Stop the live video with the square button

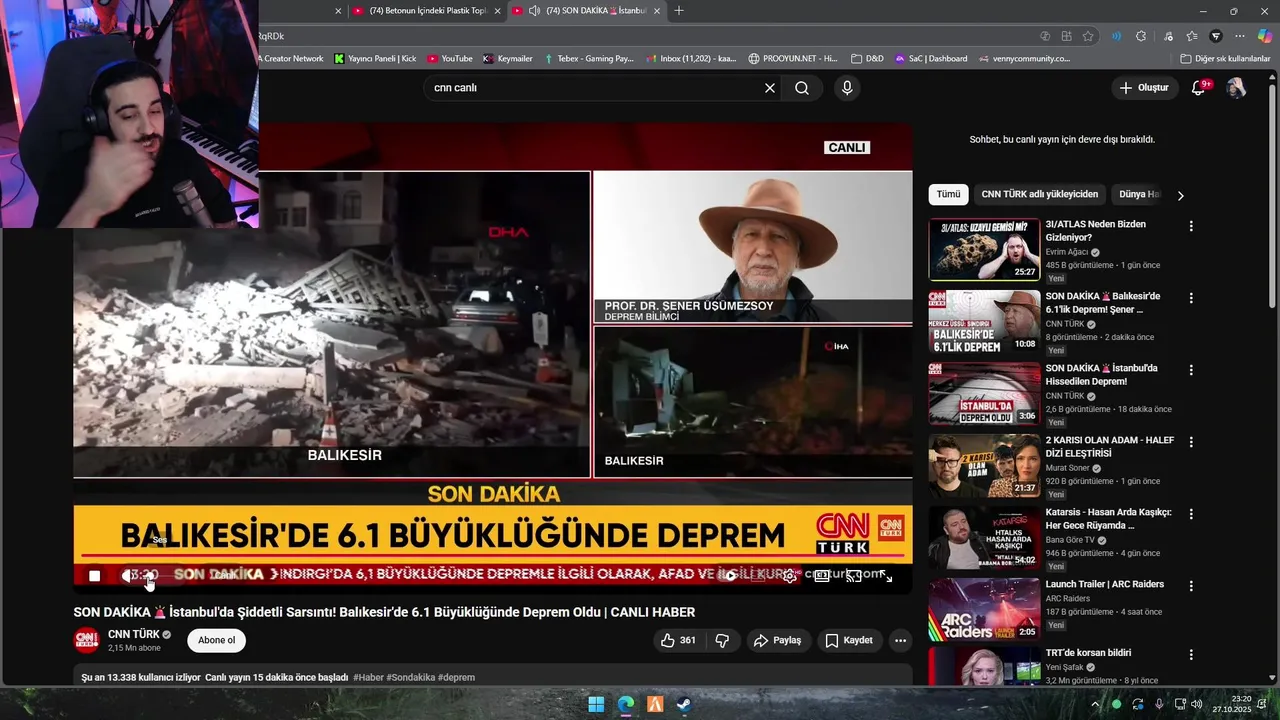tap(94, 575)
